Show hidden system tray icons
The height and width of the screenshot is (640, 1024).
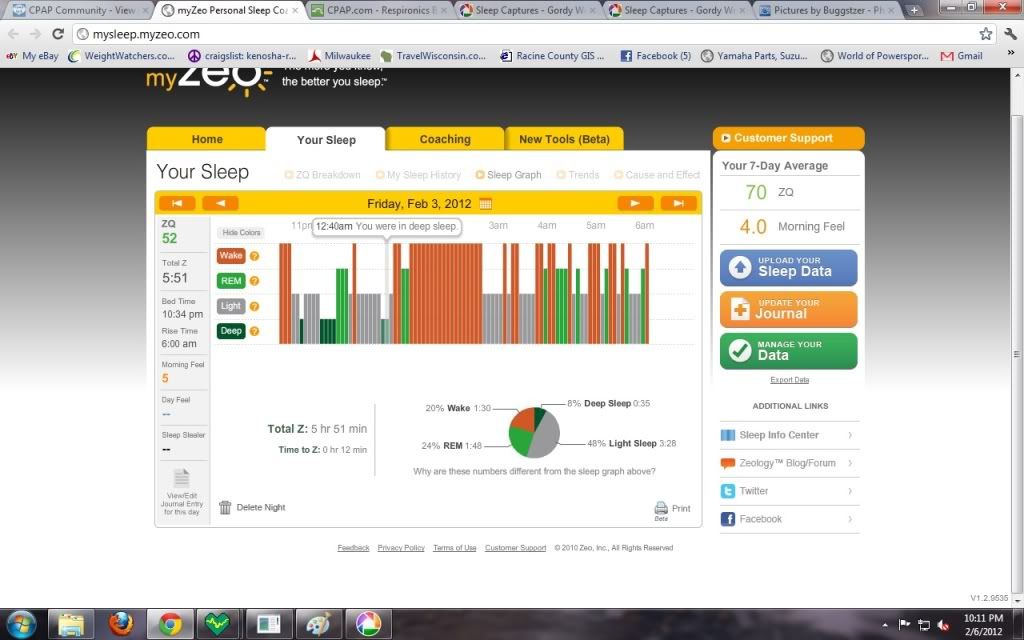pos(885,625)
